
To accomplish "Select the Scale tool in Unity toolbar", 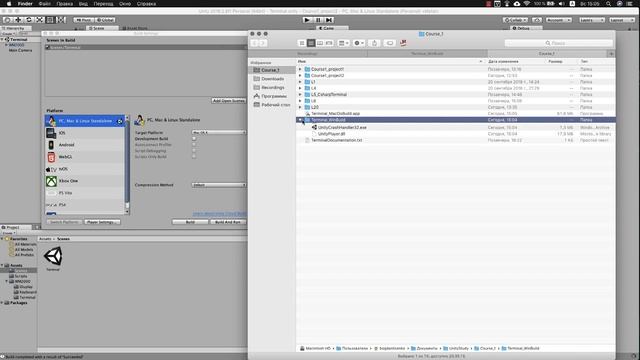I will [x=39, y=20].
